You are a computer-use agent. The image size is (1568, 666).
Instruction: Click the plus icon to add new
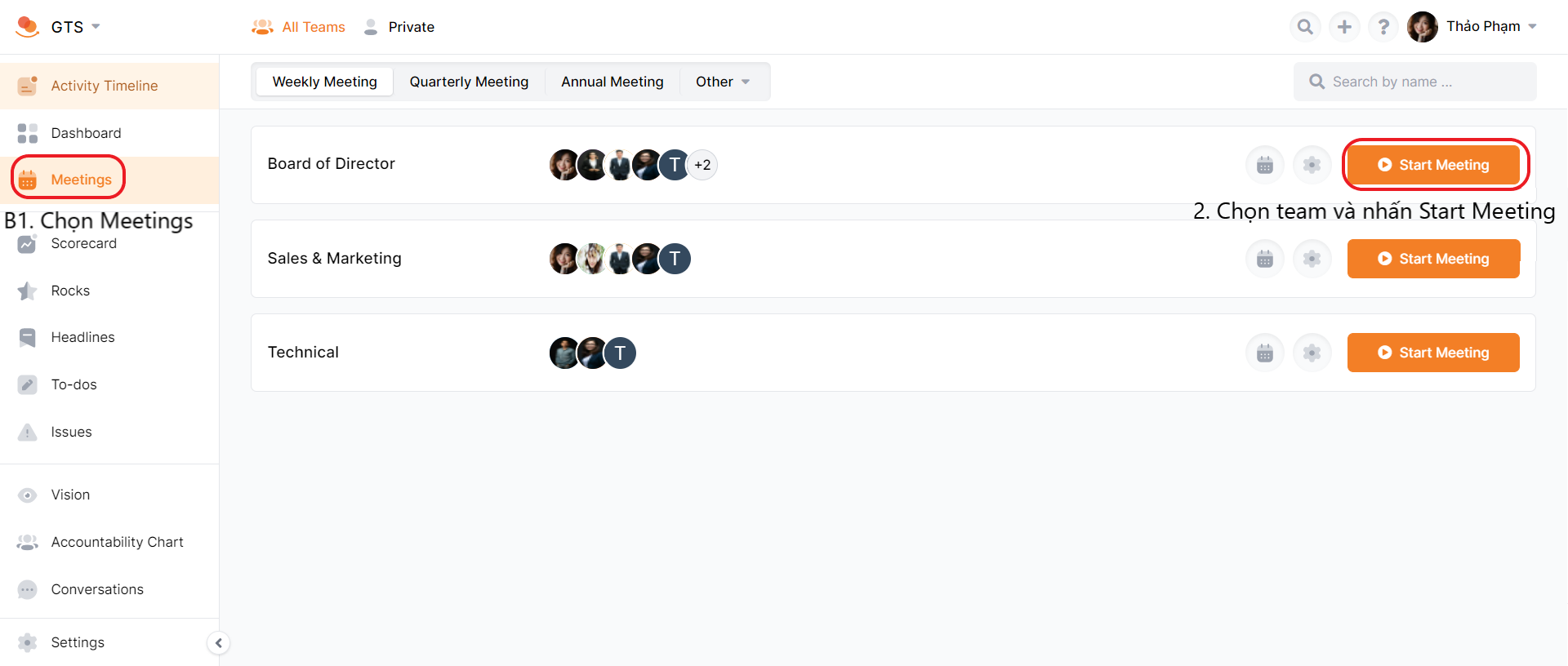1344,27
